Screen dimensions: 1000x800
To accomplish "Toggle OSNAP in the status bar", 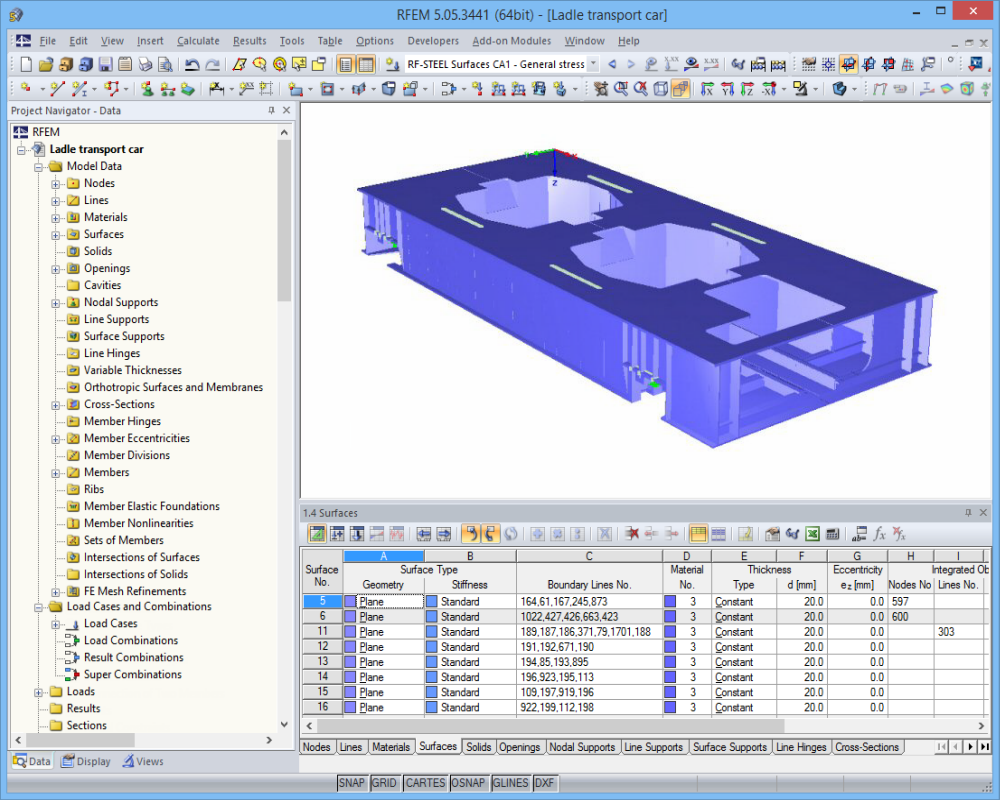I will click(468, 783).
